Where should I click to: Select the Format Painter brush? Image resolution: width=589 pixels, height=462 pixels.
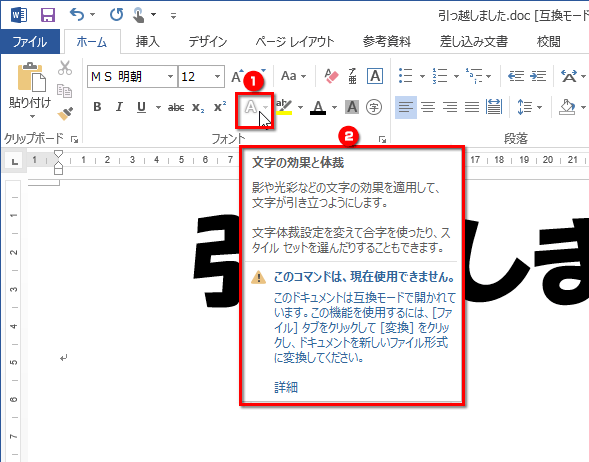65,113
